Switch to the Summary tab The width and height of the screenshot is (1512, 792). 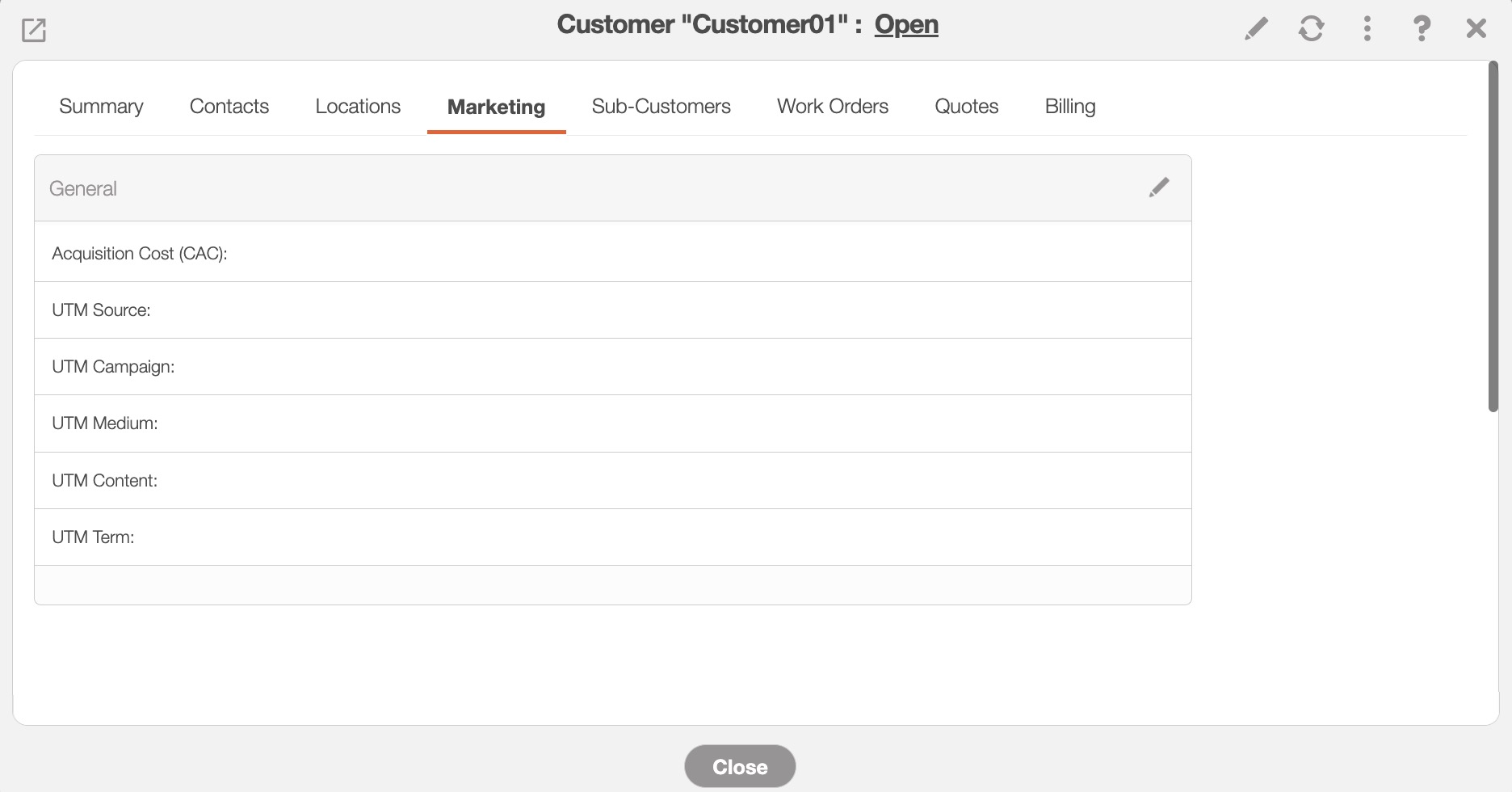(x=101, y=107)
